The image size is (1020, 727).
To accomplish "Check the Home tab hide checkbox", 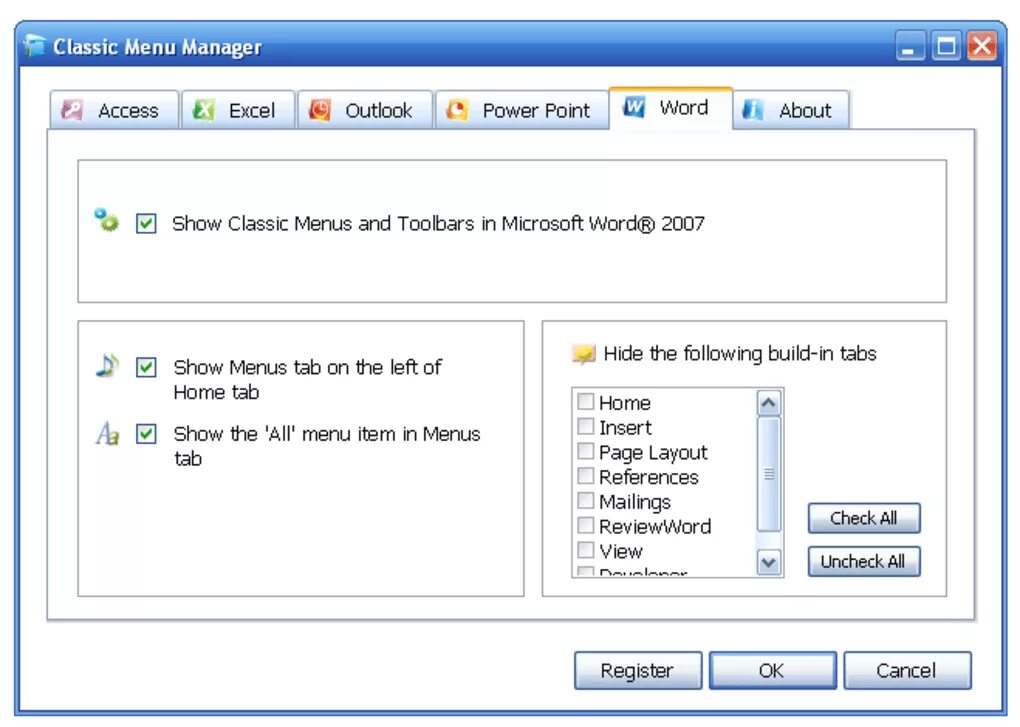I will tap(585, 401).
